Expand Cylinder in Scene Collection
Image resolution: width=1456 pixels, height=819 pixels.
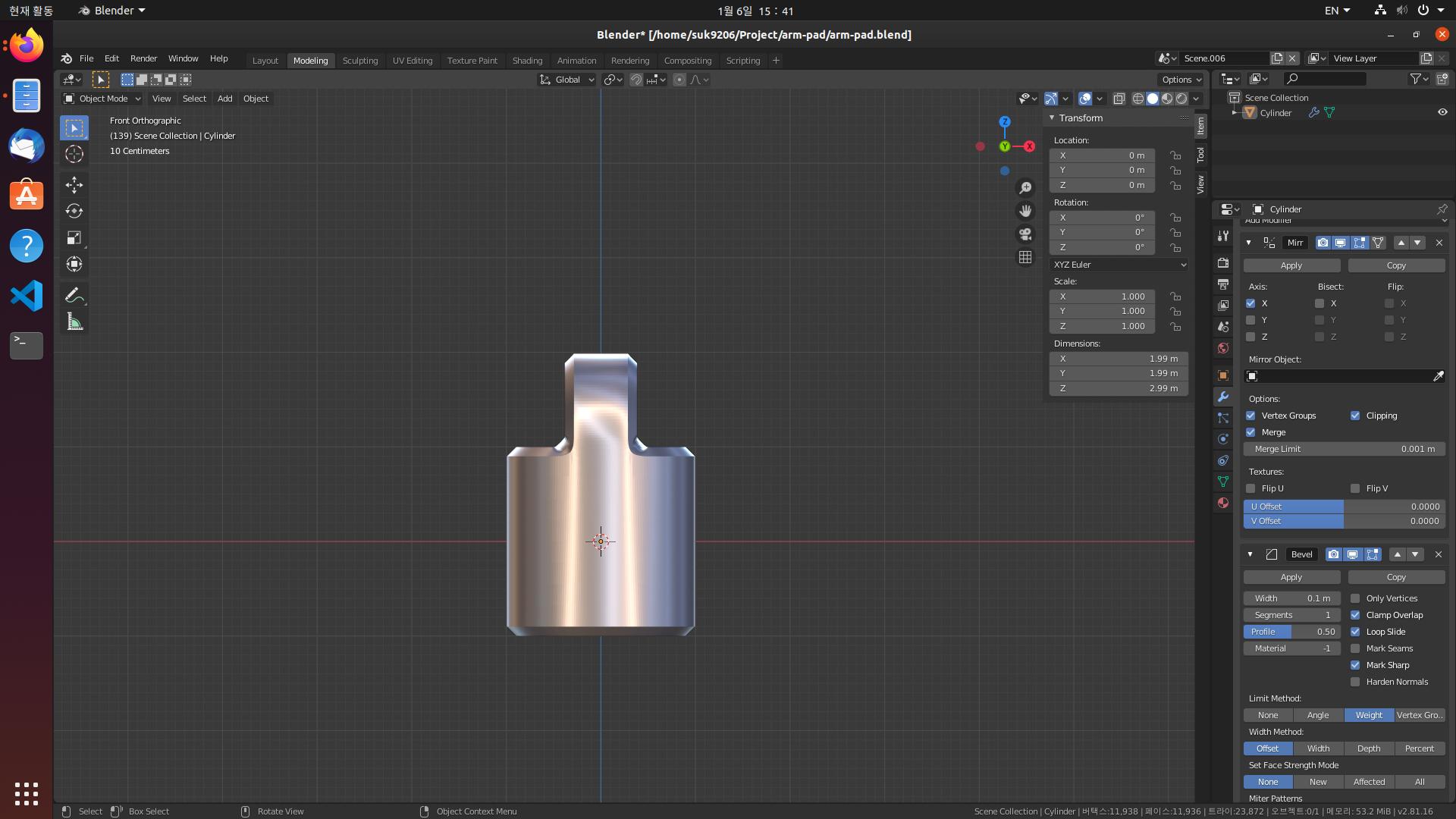pos(1235,112)
